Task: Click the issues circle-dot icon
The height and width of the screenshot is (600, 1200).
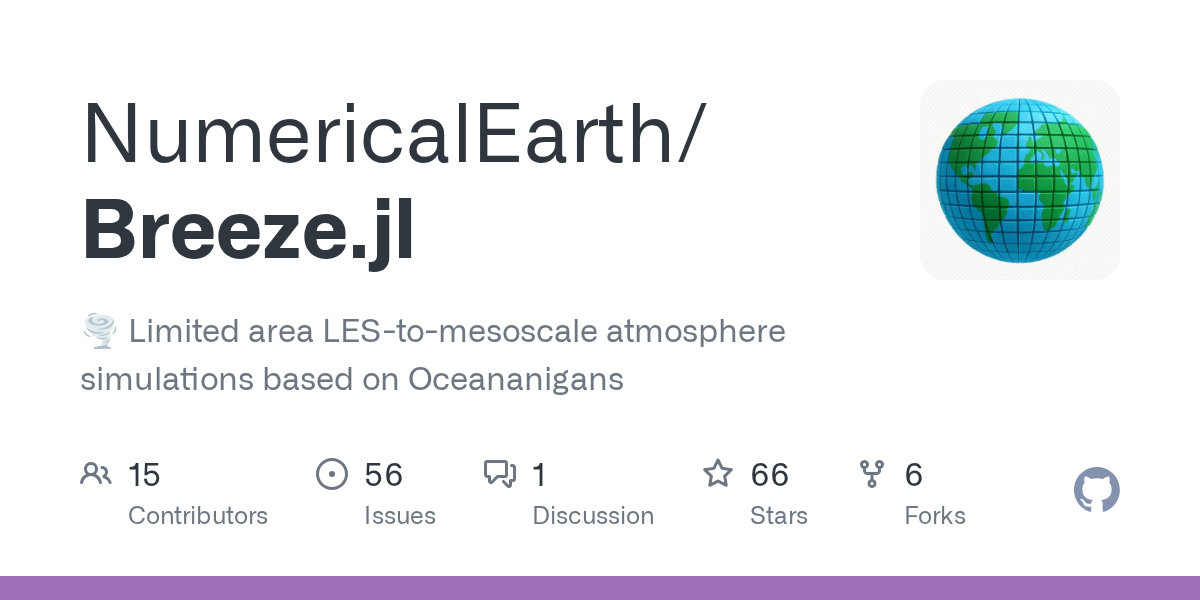Action: pyautogui.click(x=332, y=474)
